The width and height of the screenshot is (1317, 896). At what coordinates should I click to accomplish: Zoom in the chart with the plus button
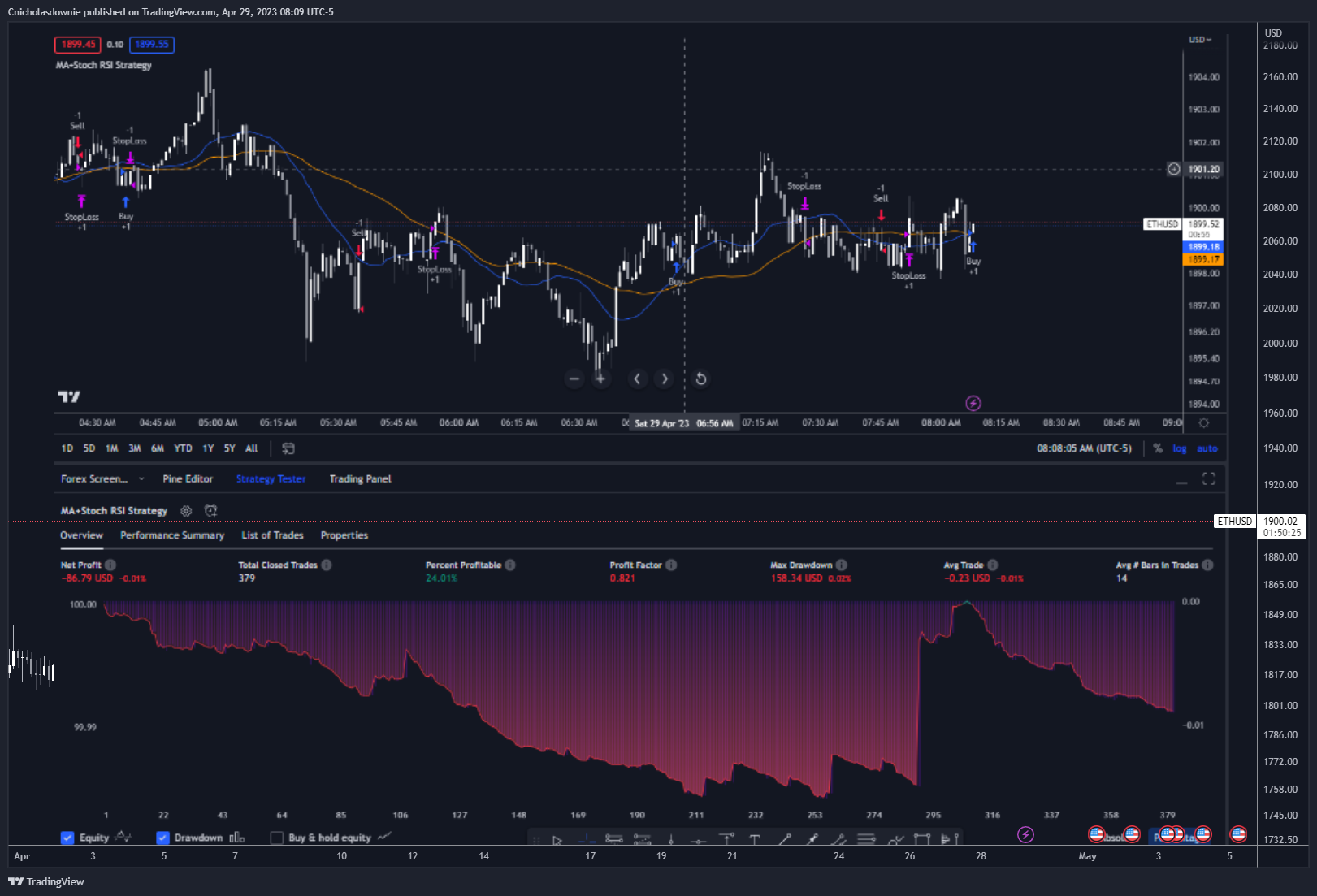[x=600, y=379]
